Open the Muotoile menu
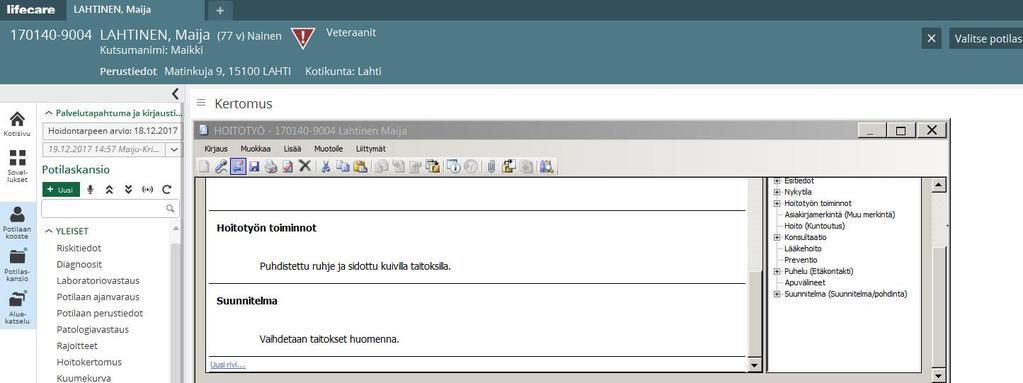 tap(328, 148)
